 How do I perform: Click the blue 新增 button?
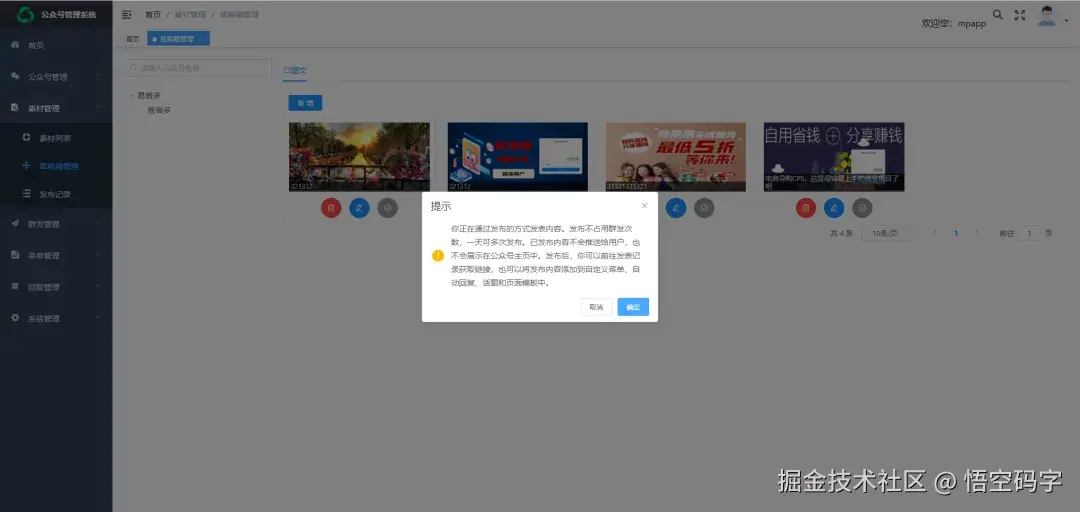coord(305,103)
